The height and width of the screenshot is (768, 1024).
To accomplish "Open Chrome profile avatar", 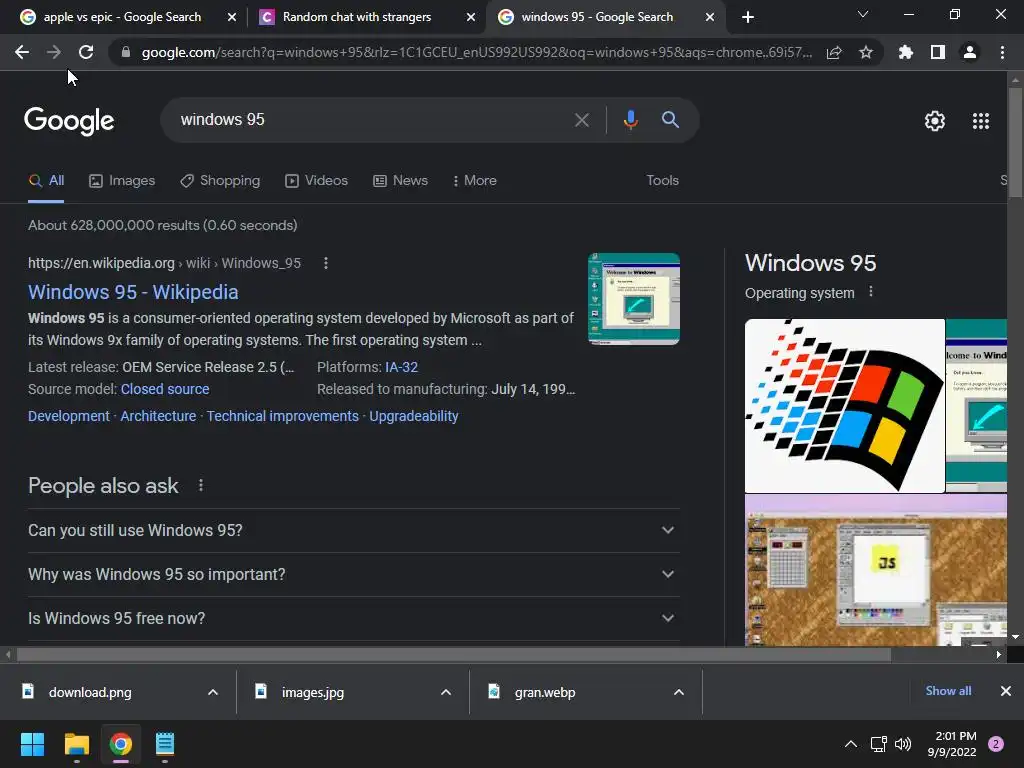I will pyautogui.click(x=970, y=52).
